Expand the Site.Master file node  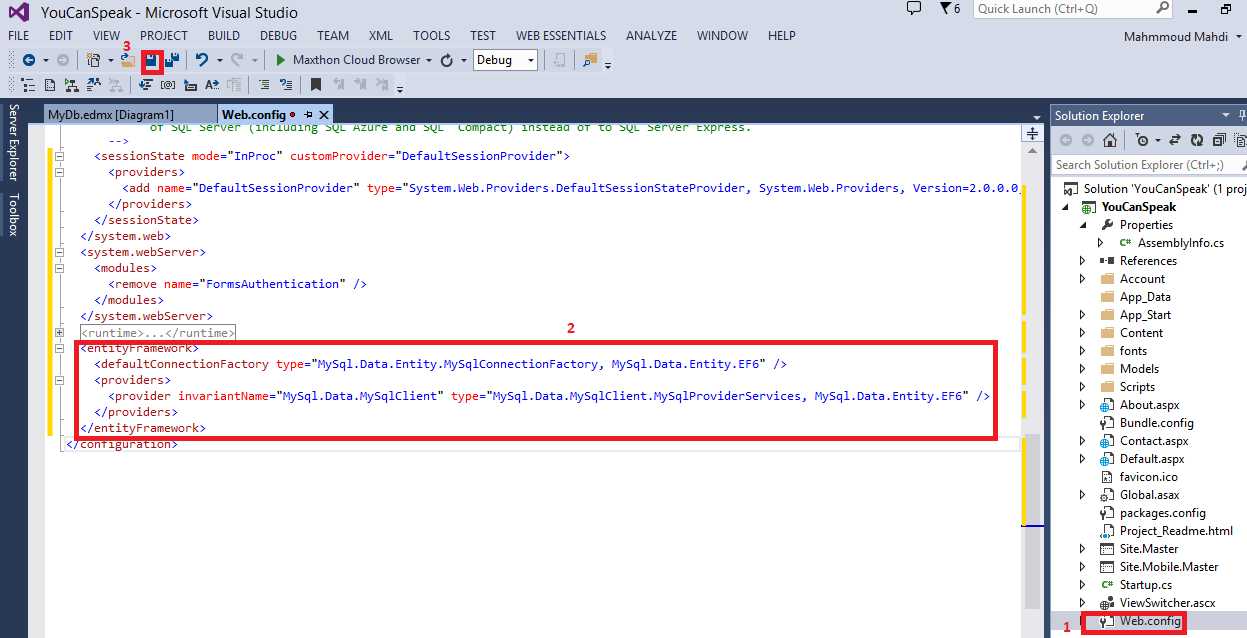click(x=1083, y=549)
